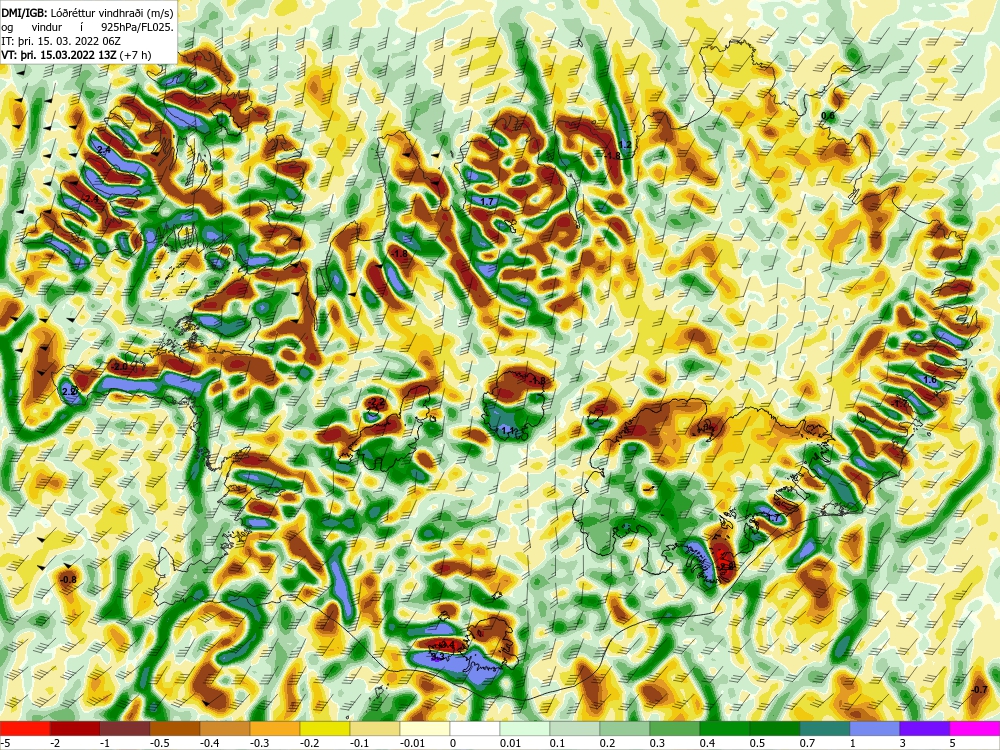
Task: Pick the orange legend swatch at -0.3
Action: point(275,728)
